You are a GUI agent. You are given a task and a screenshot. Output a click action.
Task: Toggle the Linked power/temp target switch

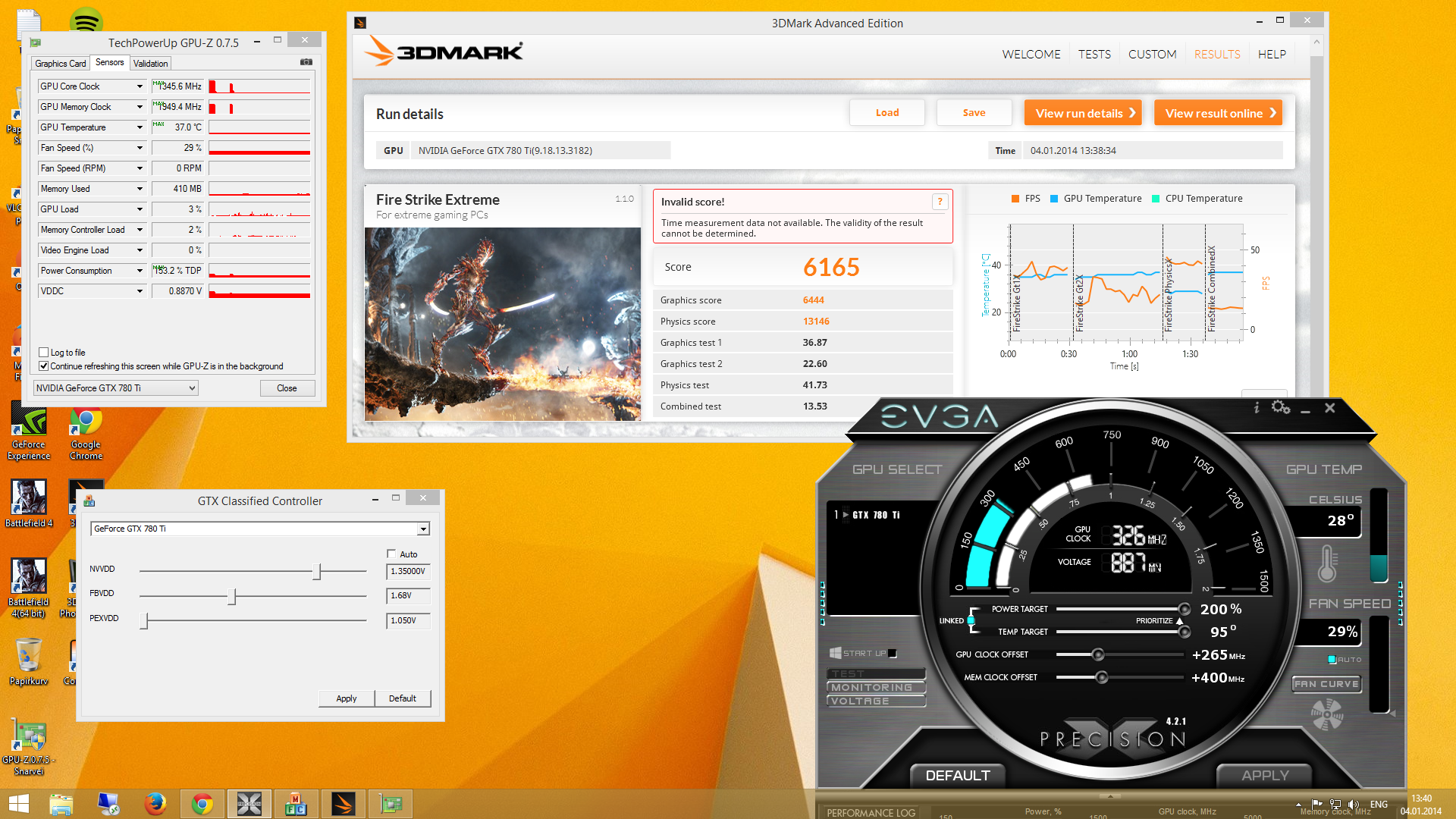(971, 620)
